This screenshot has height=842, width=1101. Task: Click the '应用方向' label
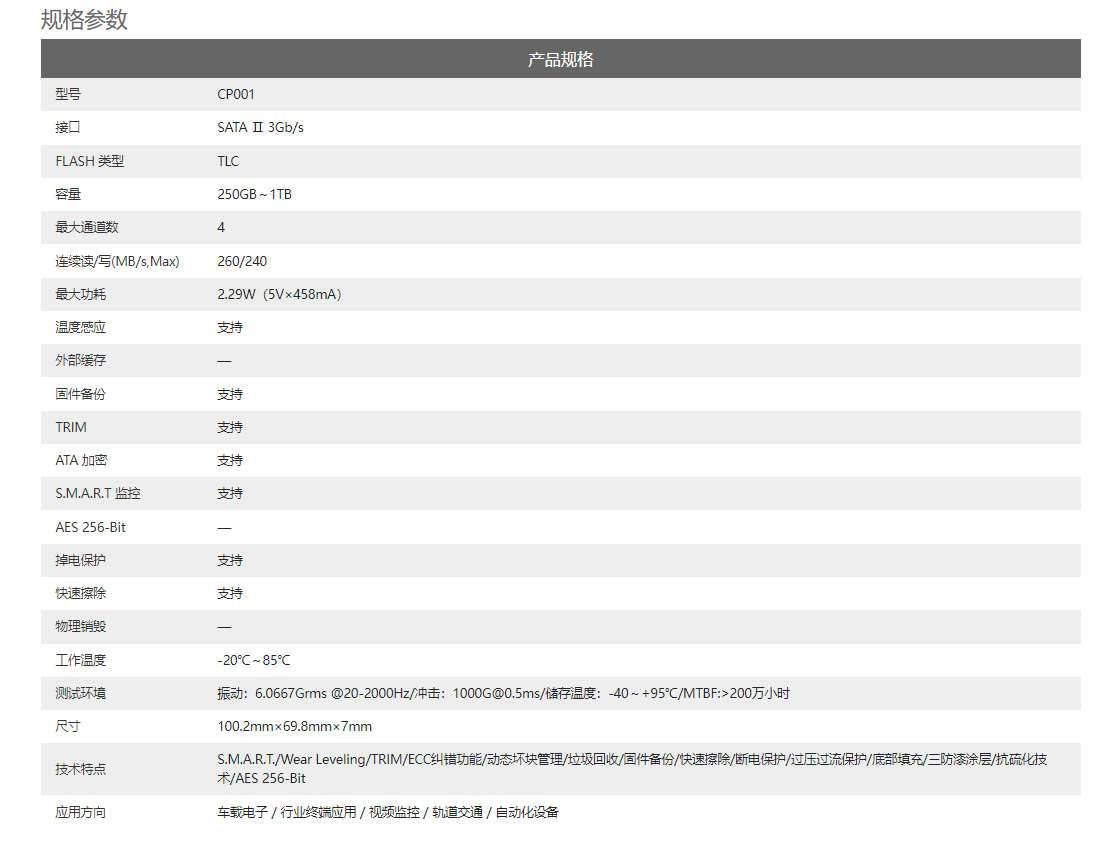tap(81, 813)
